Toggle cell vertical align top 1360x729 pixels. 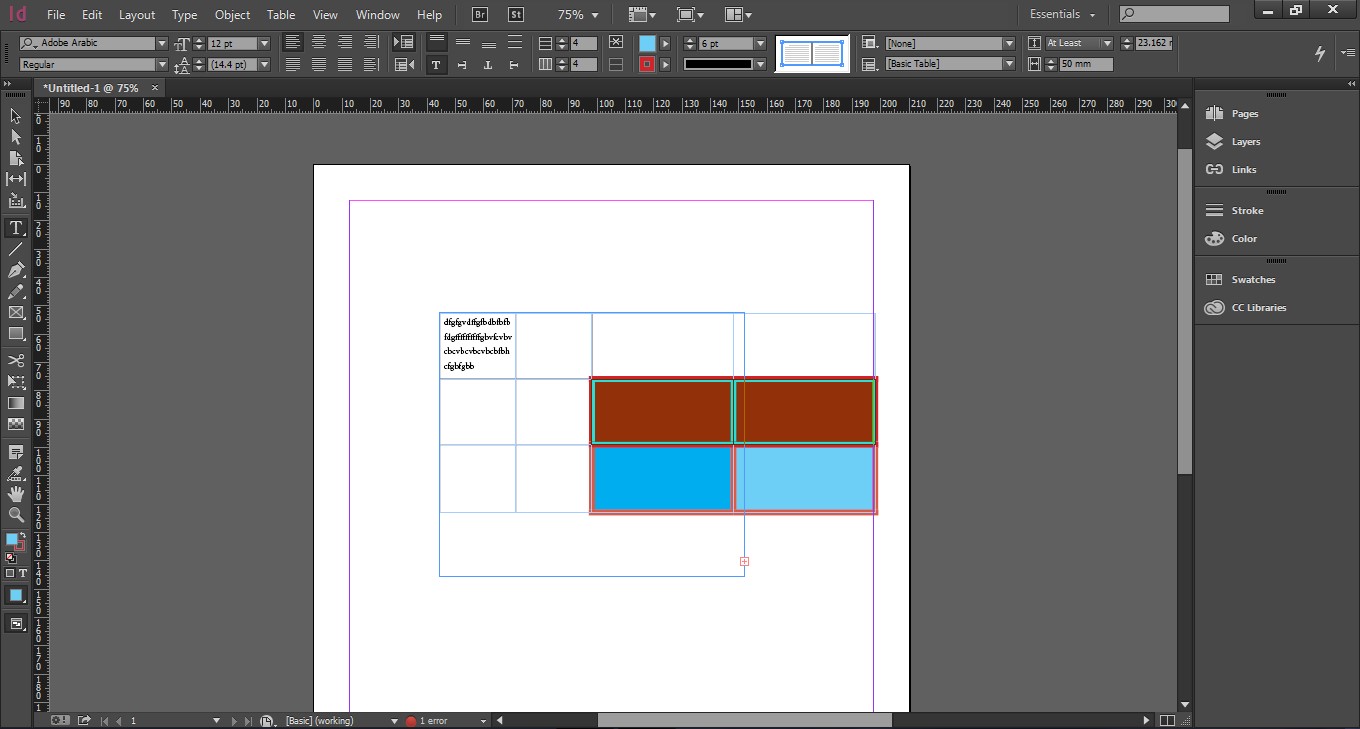click(x=437, y=43)
